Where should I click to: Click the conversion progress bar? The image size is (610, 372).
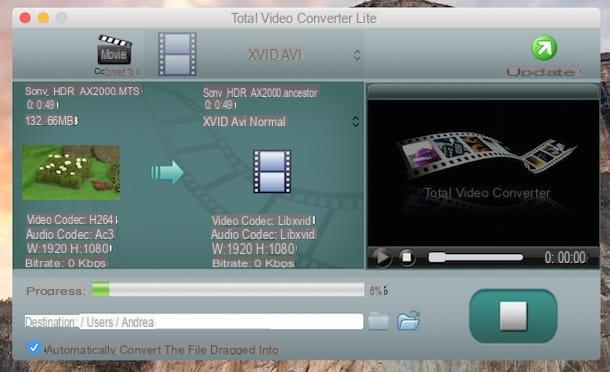[x=228, y=290]
